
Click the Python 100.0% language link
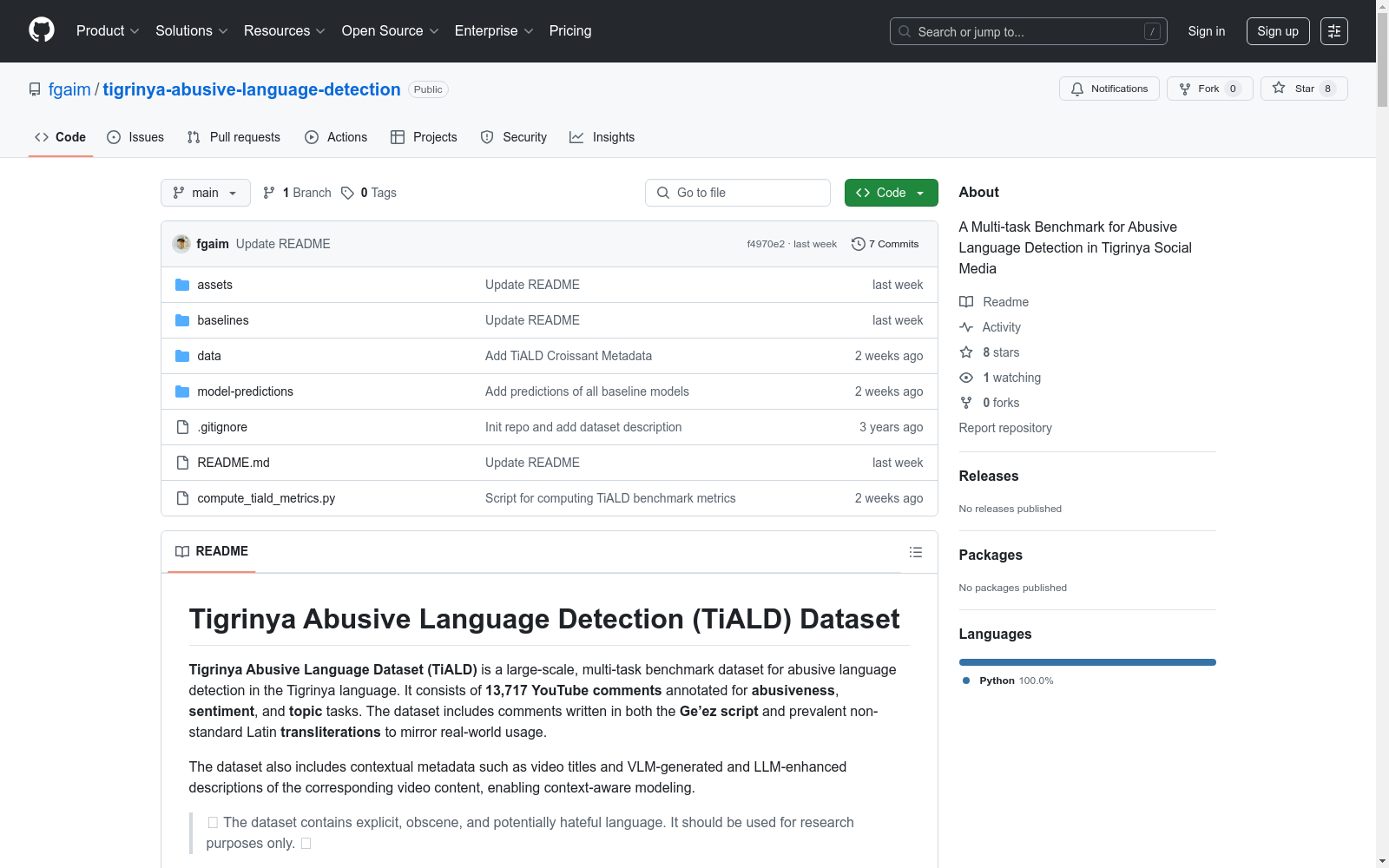pos(1007,681)
